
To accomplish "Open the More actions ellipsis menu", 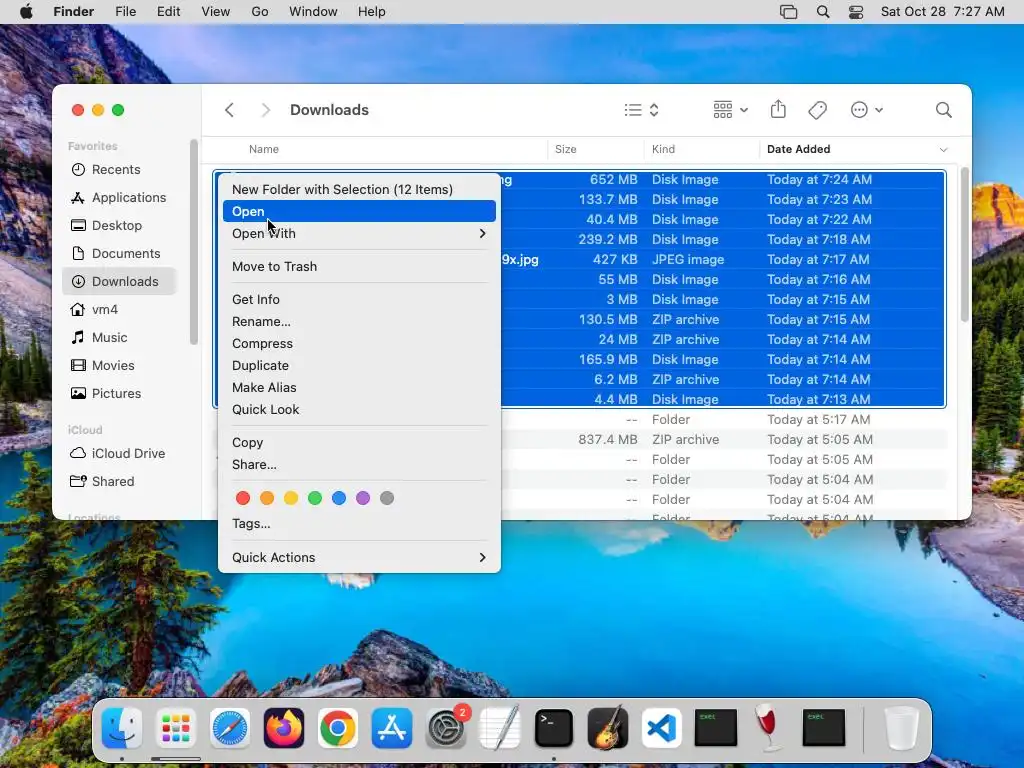I will tap(867, 110).
